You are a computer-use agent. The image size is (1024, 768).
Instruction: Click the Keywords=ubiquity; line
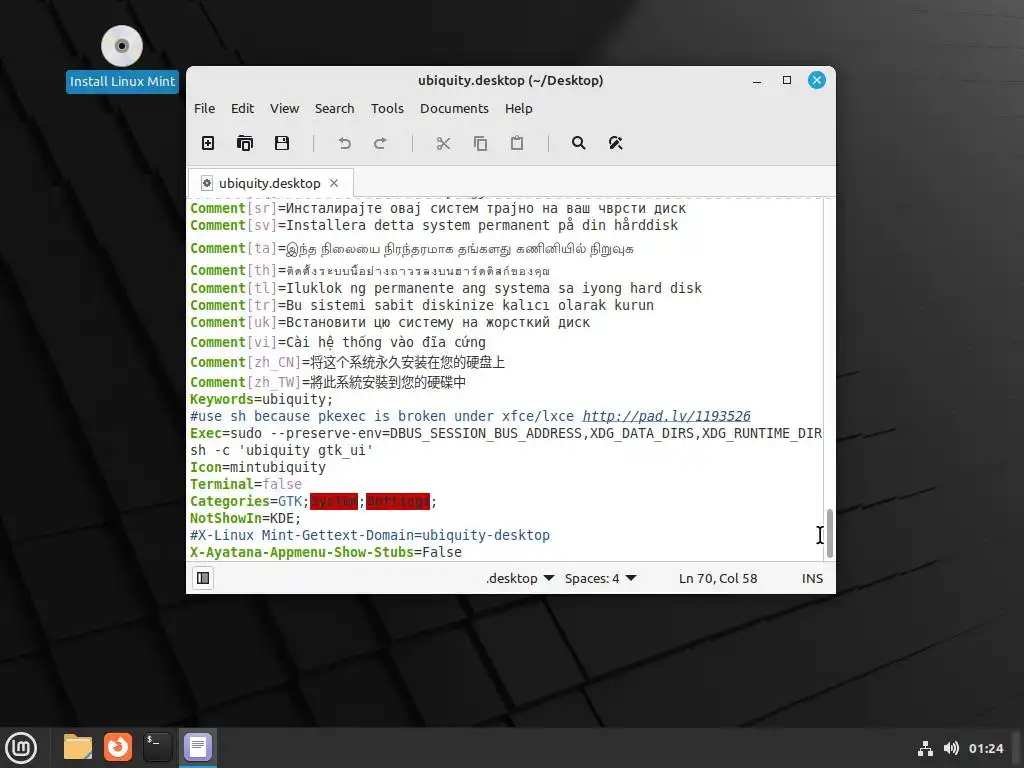click(x=261, y=399)
